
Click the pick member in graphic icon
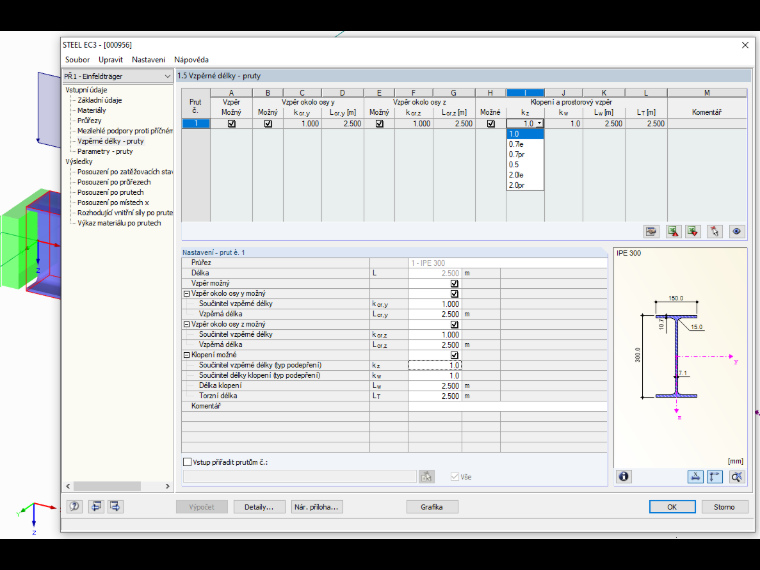(x=714, y=232)
